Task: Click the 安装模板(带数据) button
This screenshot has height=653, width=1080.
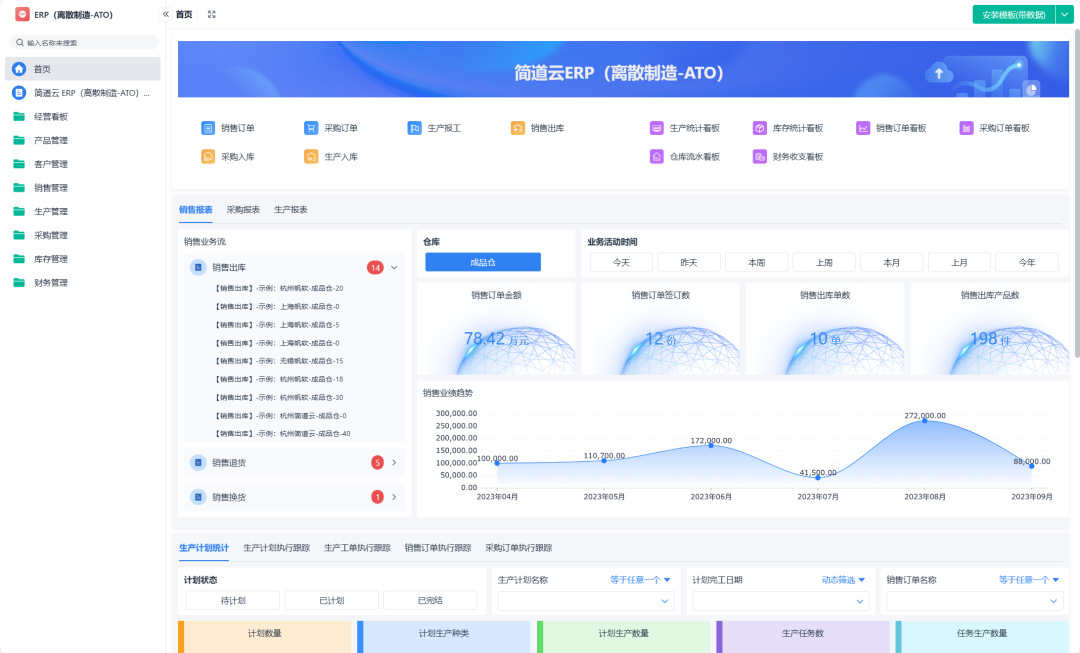Action: click(x=1013, y=15)
